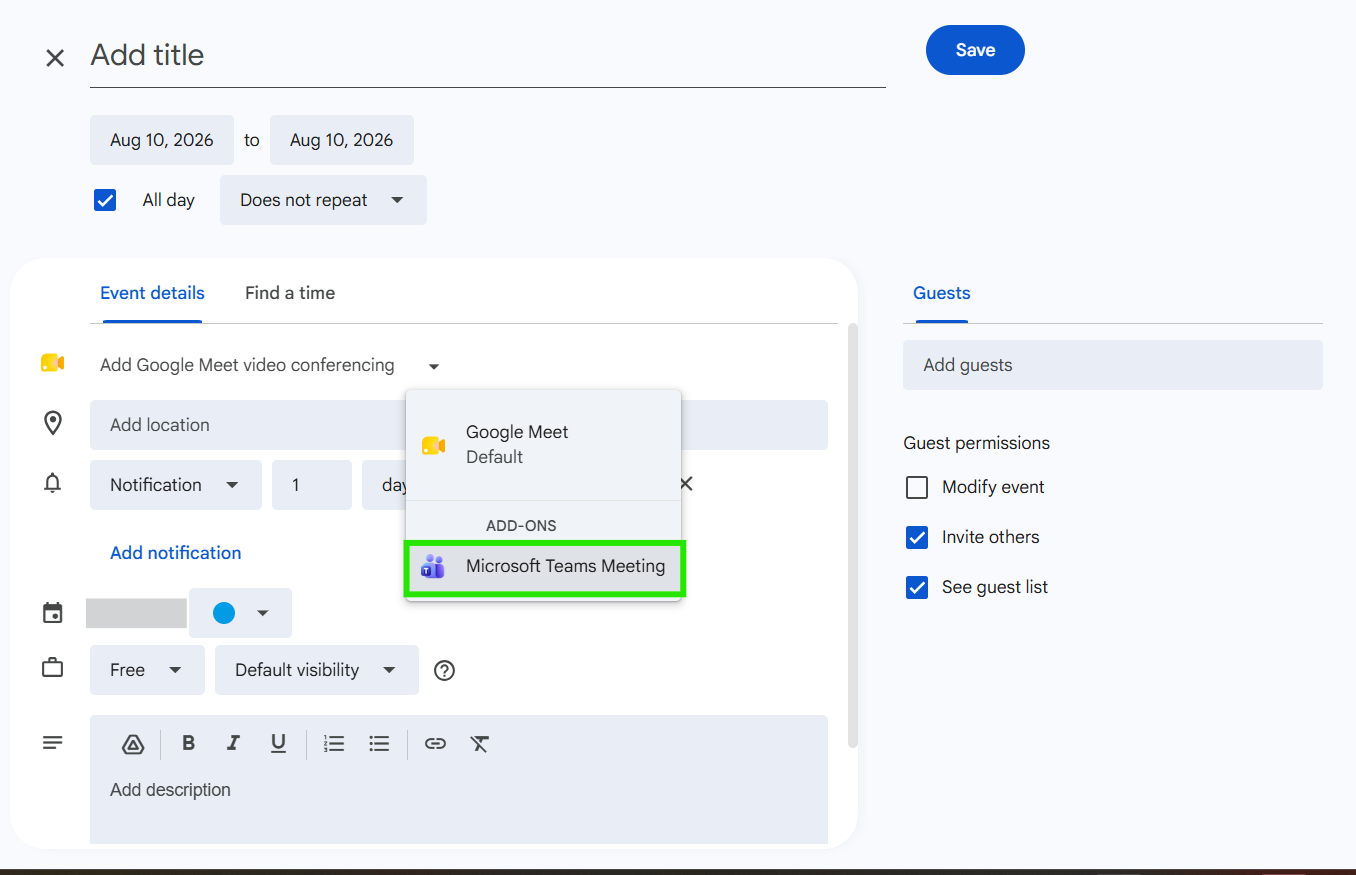Remove the notification with its X button
The image size is (1356, 875).
(686, 484)
